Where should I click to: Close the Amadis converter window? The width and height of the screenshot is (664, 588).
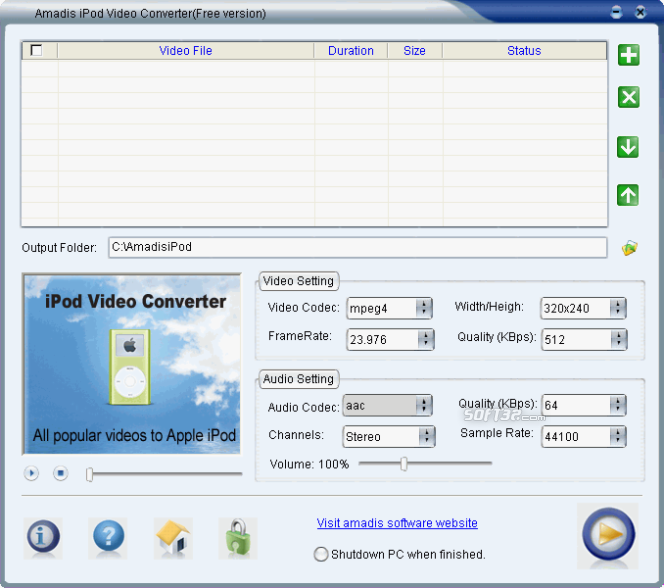pos(640,12)
